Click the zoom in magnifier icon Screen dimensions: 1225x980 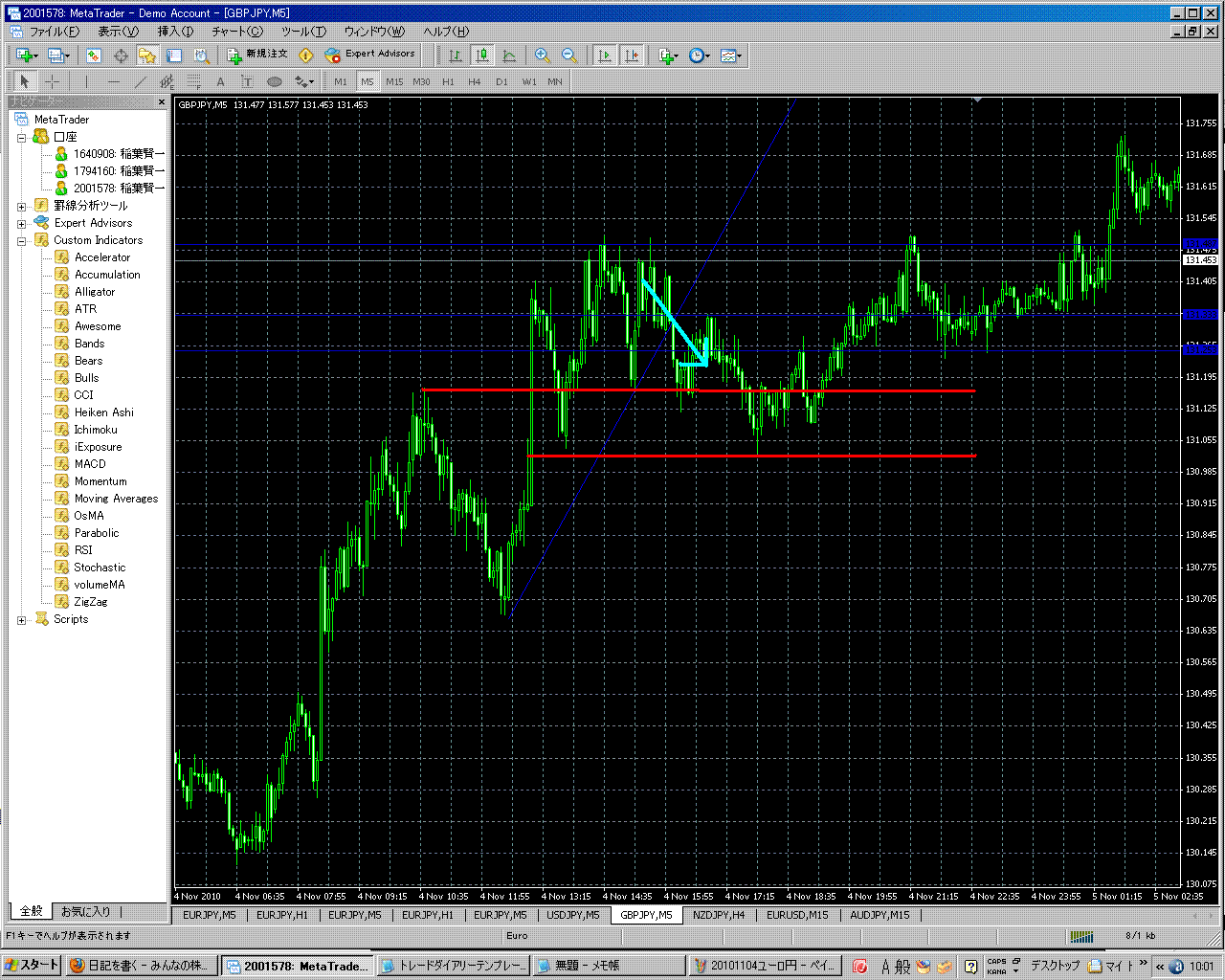tap(542, 56)
